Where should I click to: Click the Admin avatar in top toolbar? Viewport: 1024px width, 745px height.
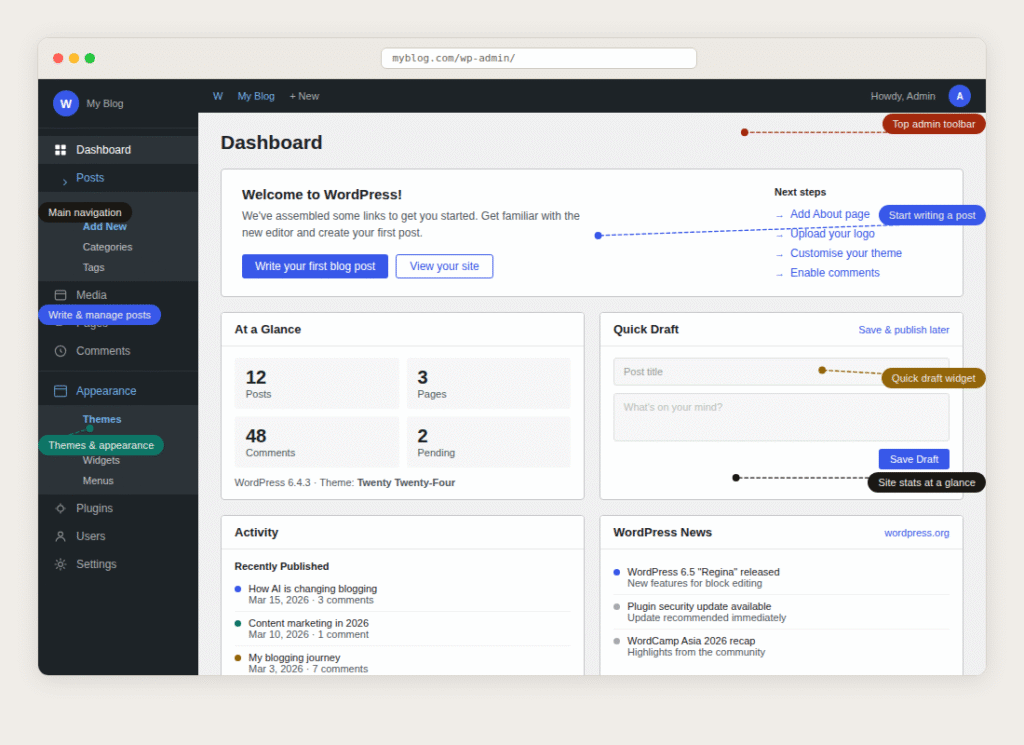(x=959, y=96)
